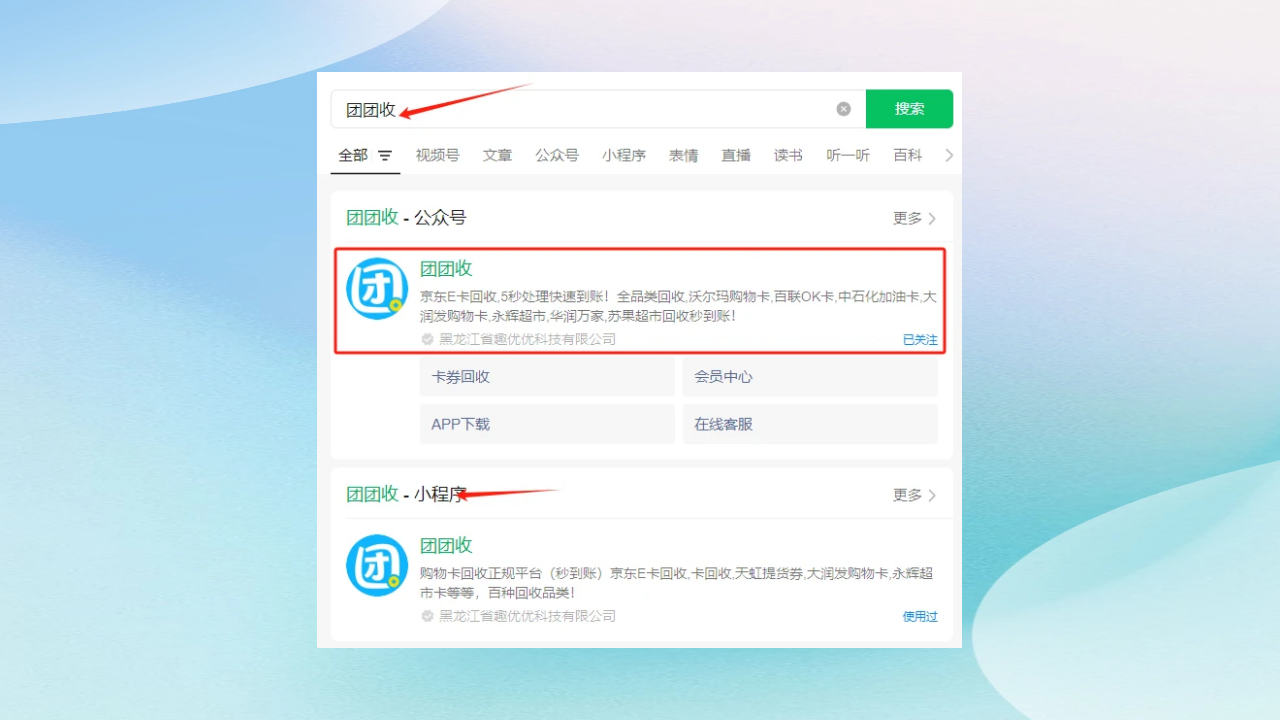This screenshot has width=1280, height=720.
Task: Switch to the 表情 tab
Action: pos(684,155)
